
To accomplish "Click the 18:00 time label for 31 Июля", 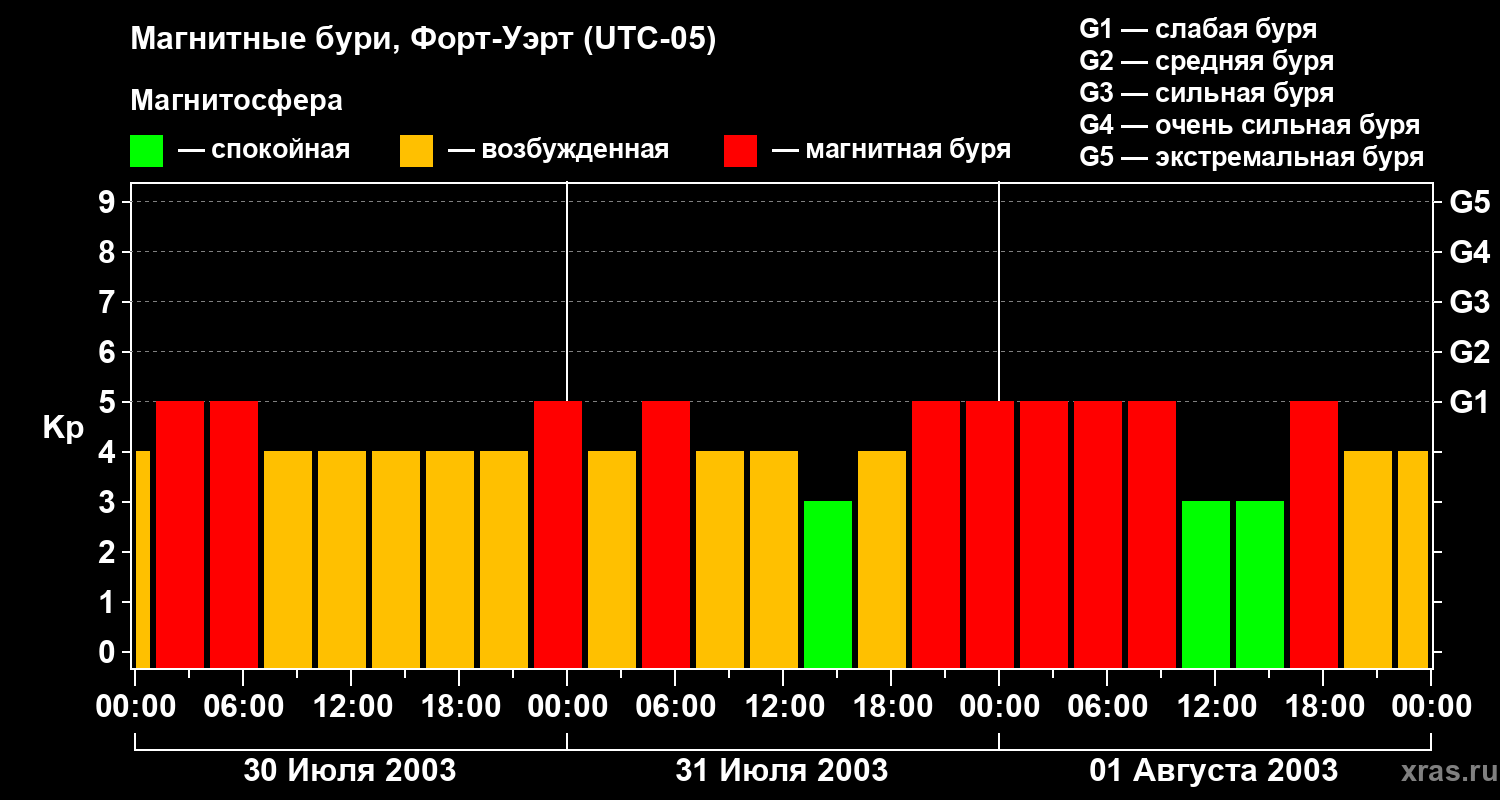I will point(891,707).
